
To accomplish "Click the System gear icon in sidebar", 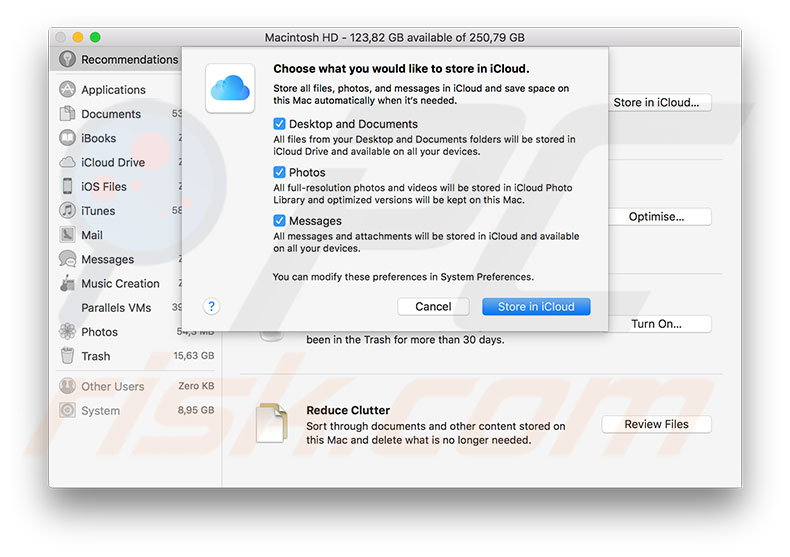I will pos(67,410).
